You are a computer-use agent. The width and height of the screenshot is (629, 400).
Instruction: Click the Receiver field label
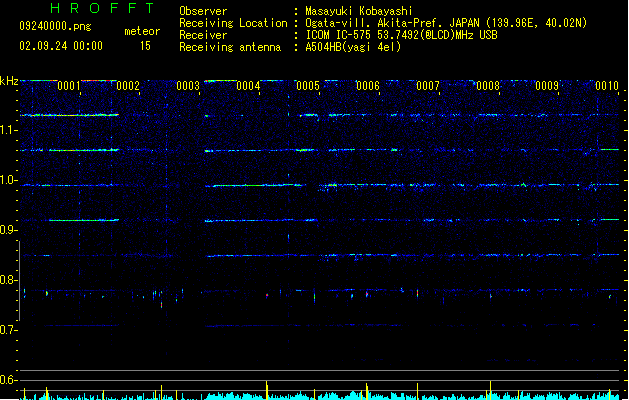click(x=203, y=35)
